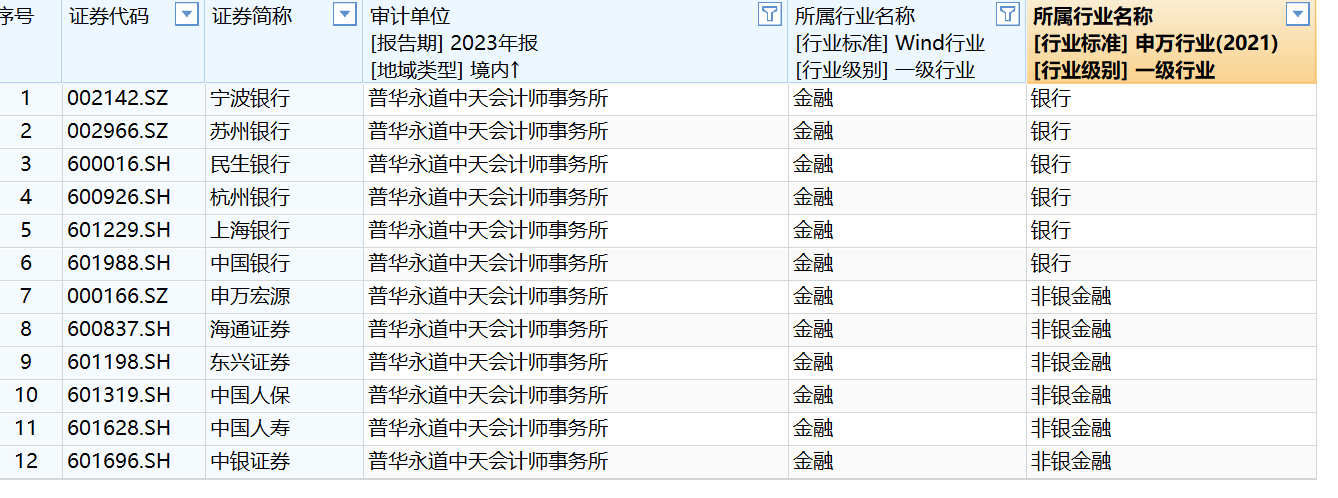Click the 中银证券 name cell
This screenshot has height=498, width=1338.
coord(284,462)
